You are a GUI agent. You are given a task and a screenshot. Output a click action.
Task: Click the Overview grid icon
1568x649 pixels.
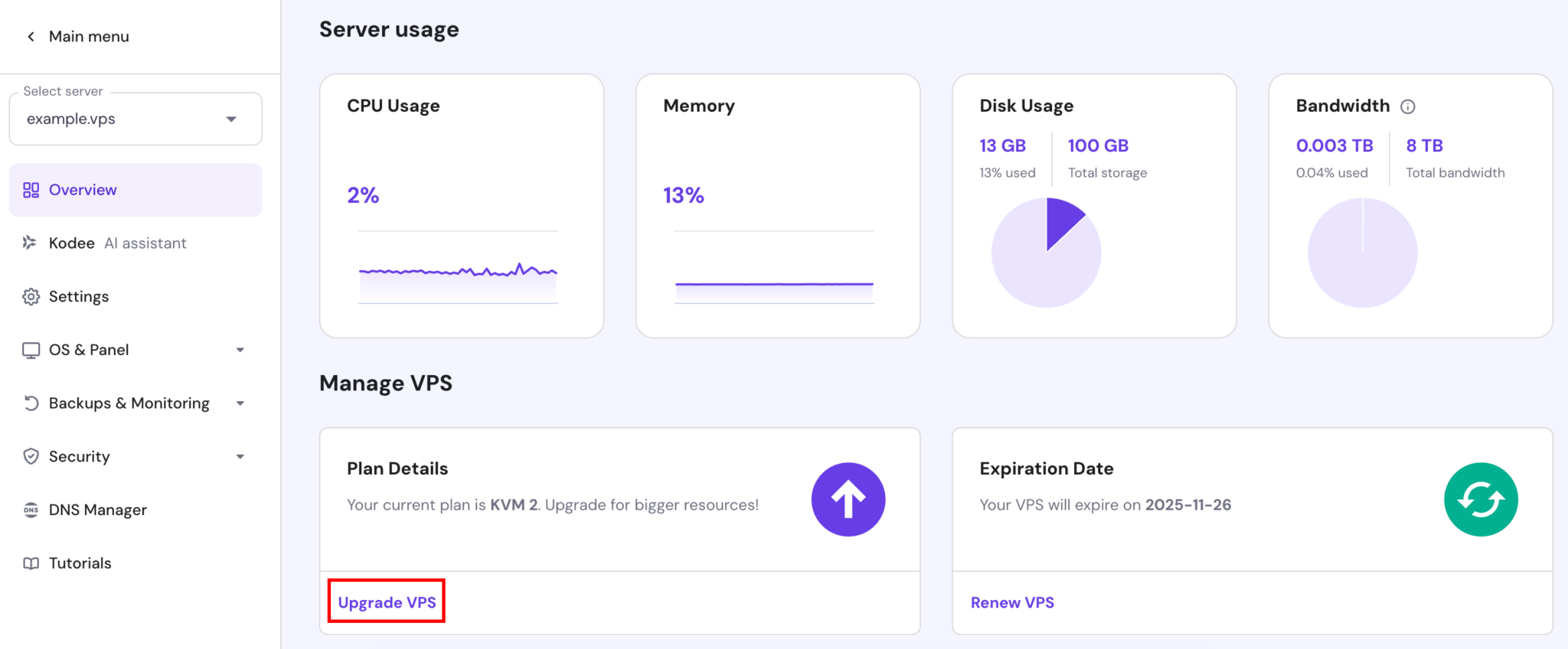click(31, 190)
